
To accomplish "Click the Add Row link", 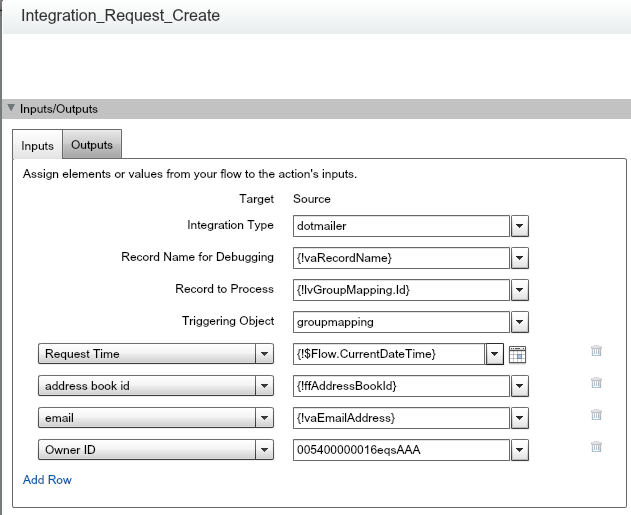I will (47, 480).
